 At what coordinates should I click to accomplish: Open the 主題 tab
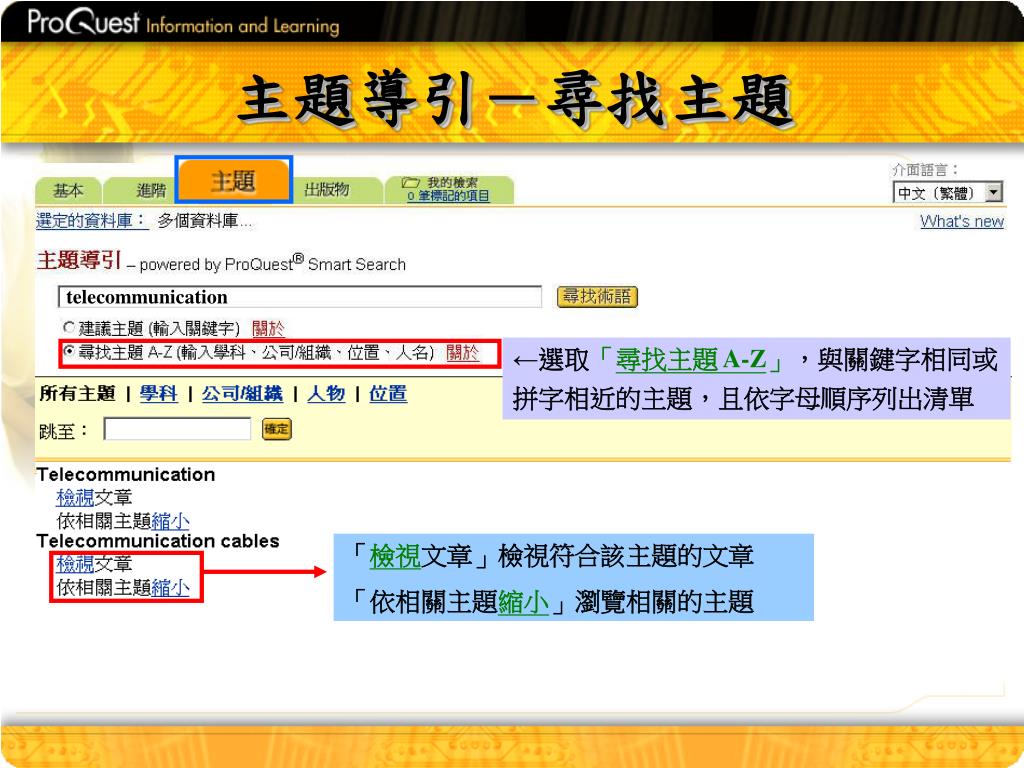pyautogui.click(x=234, y=181)
